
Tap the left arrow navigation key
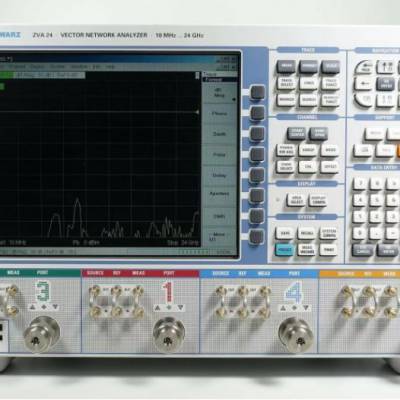pos(363,84)
